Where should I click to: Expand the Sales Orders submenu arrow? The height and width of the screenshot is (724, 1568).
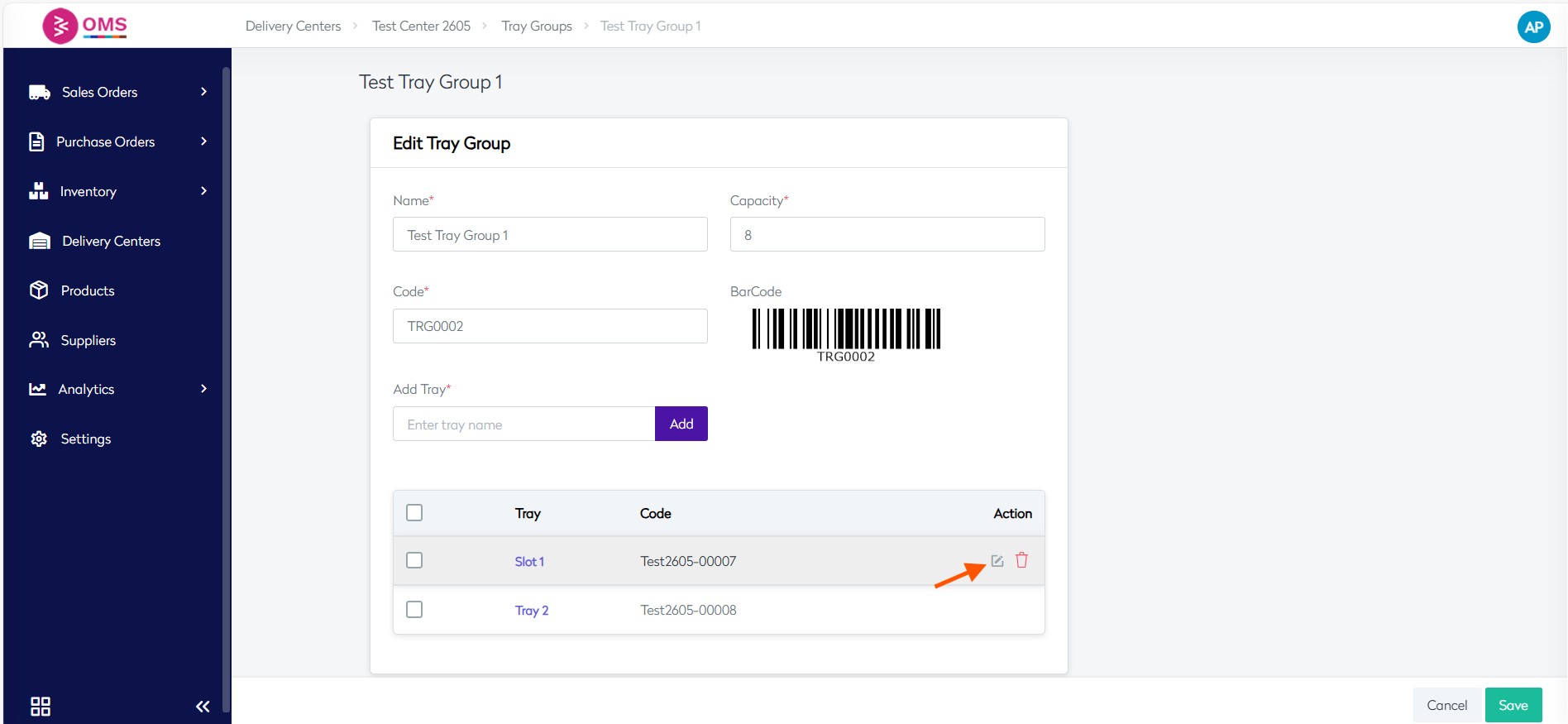(203, 92)
